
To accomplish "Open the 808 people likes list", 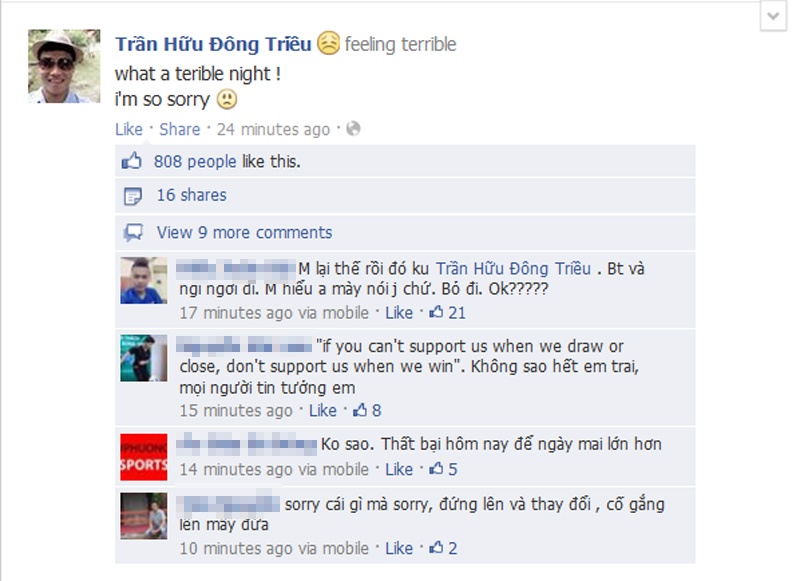I will [195, 162].
